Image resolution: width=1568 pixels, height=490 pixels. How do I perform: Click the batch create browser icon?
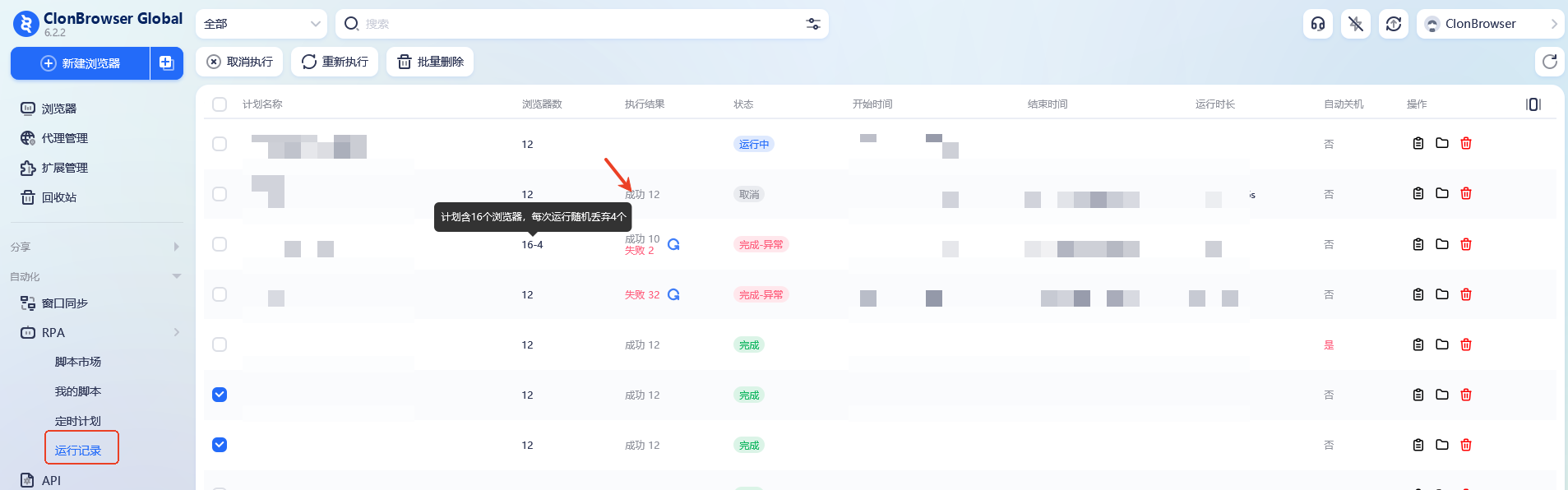(x=166, y=63)
